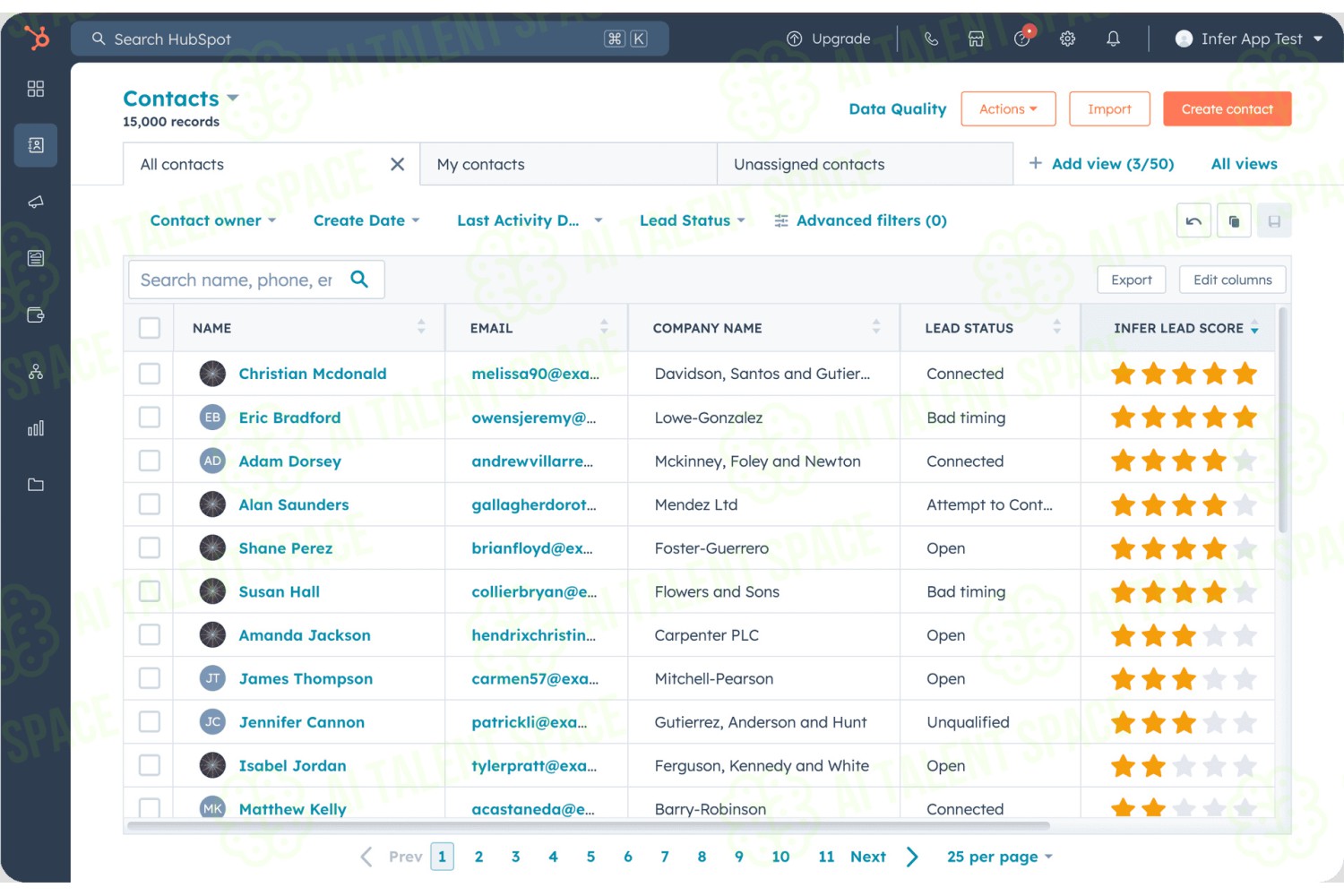Viewport: 1344px width, 896px height.
Task: Open the Marketplace storefront icon
Action: coord(976,39)
